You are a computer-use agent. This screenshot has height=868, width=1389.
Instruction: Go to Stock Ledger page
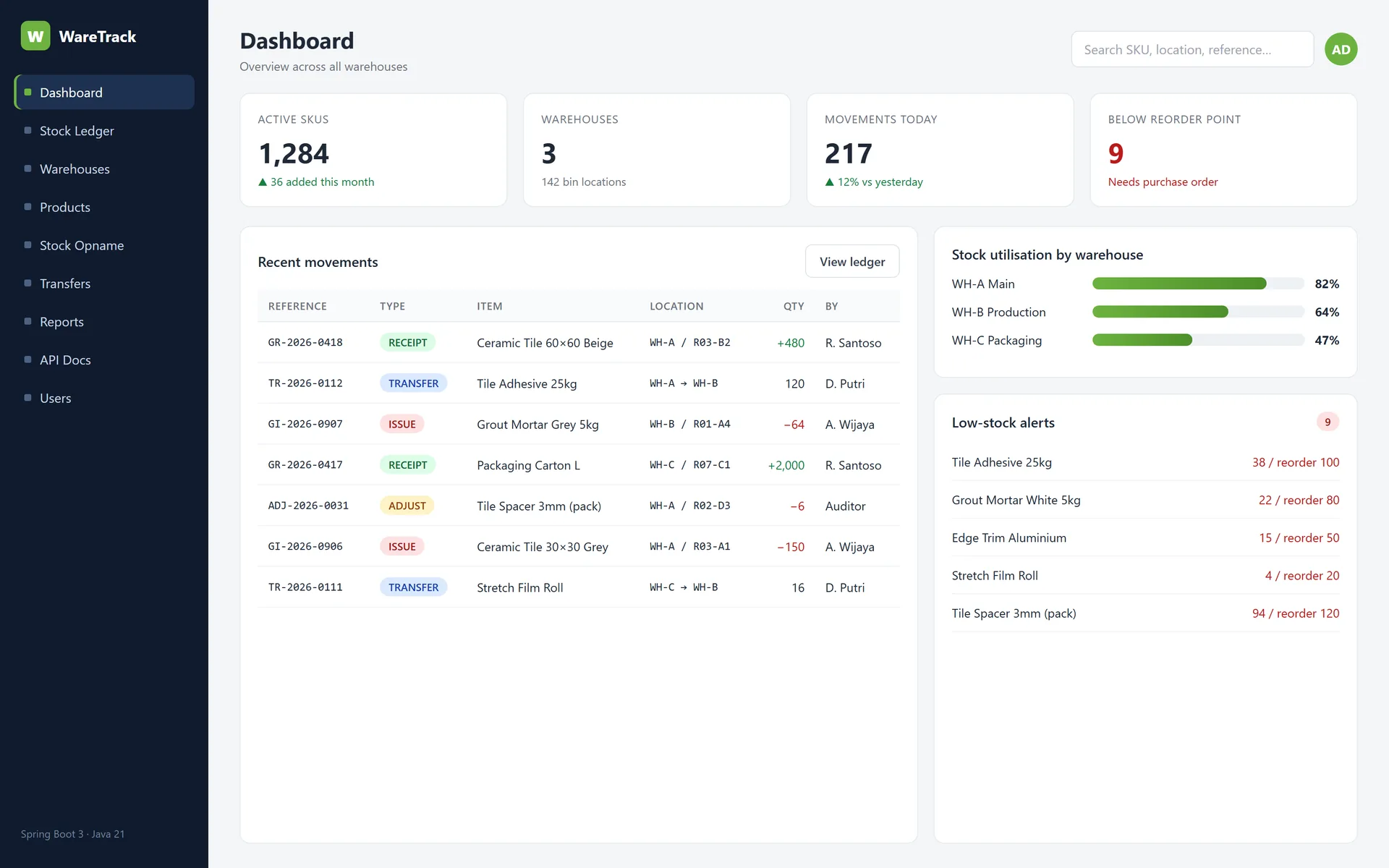(x=104, y=131)
